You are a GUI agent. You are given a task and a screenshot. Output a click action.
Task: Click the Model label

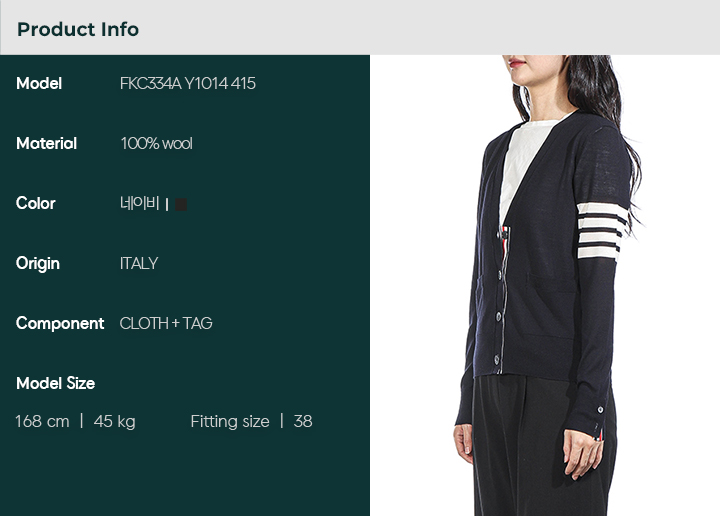click(x=39, y=83)
